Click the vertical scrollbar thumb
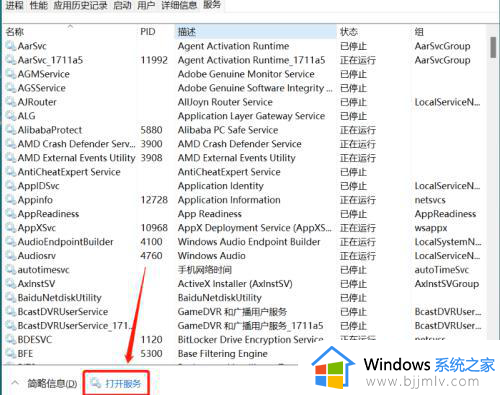The image size is (500, 395). (x=493, y=47)
